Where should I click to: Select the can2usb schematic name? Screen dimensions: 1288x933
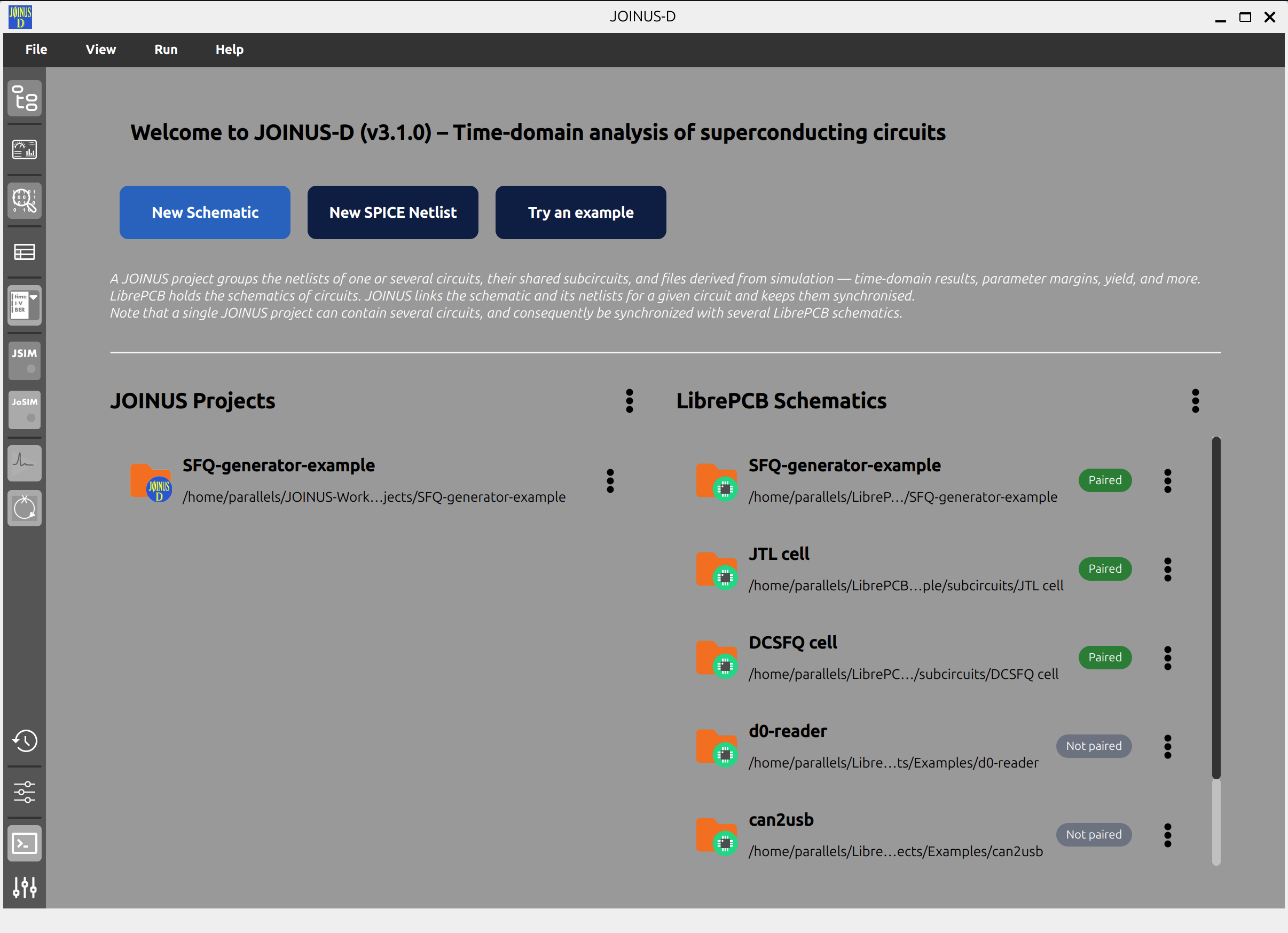tap(781, 820)
